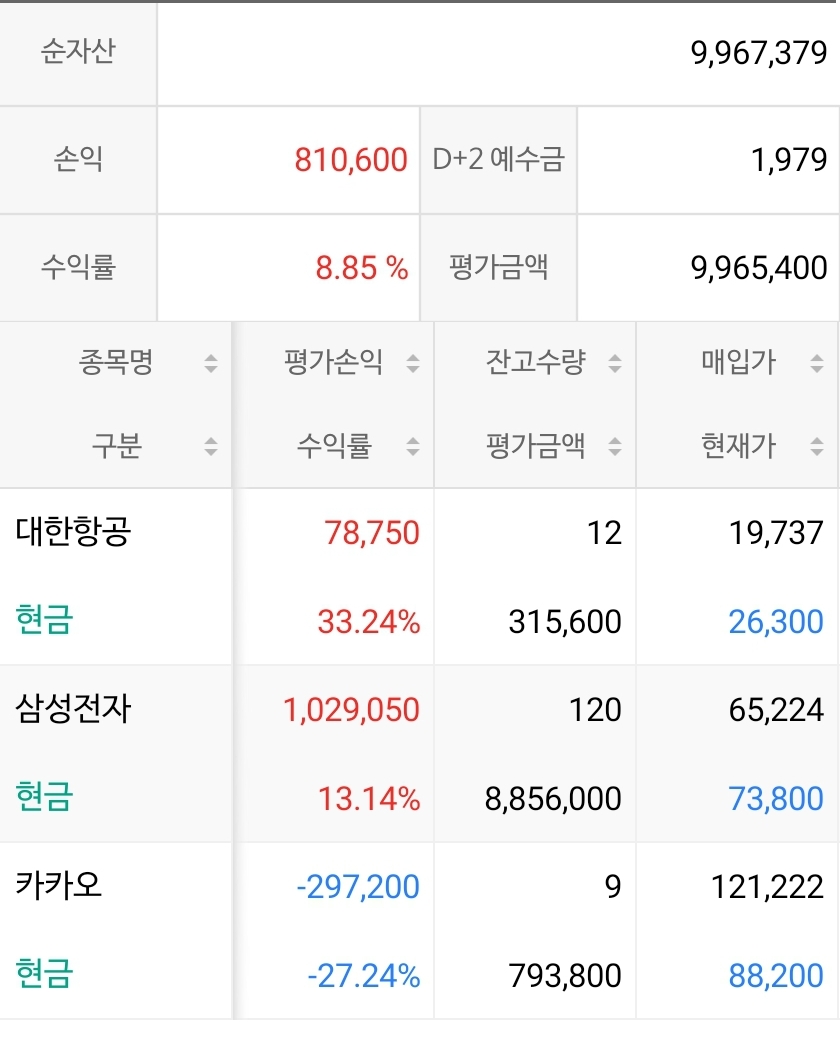This screenshot has height=1059, width=840.
Task: Tap the 현재가 sort arrow icon
Action: tap(817, 446)
